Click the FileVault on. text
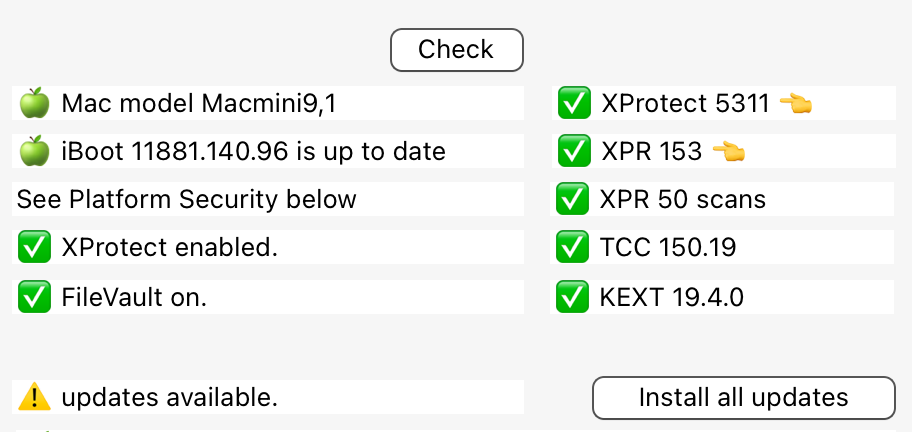 point(134,298)
